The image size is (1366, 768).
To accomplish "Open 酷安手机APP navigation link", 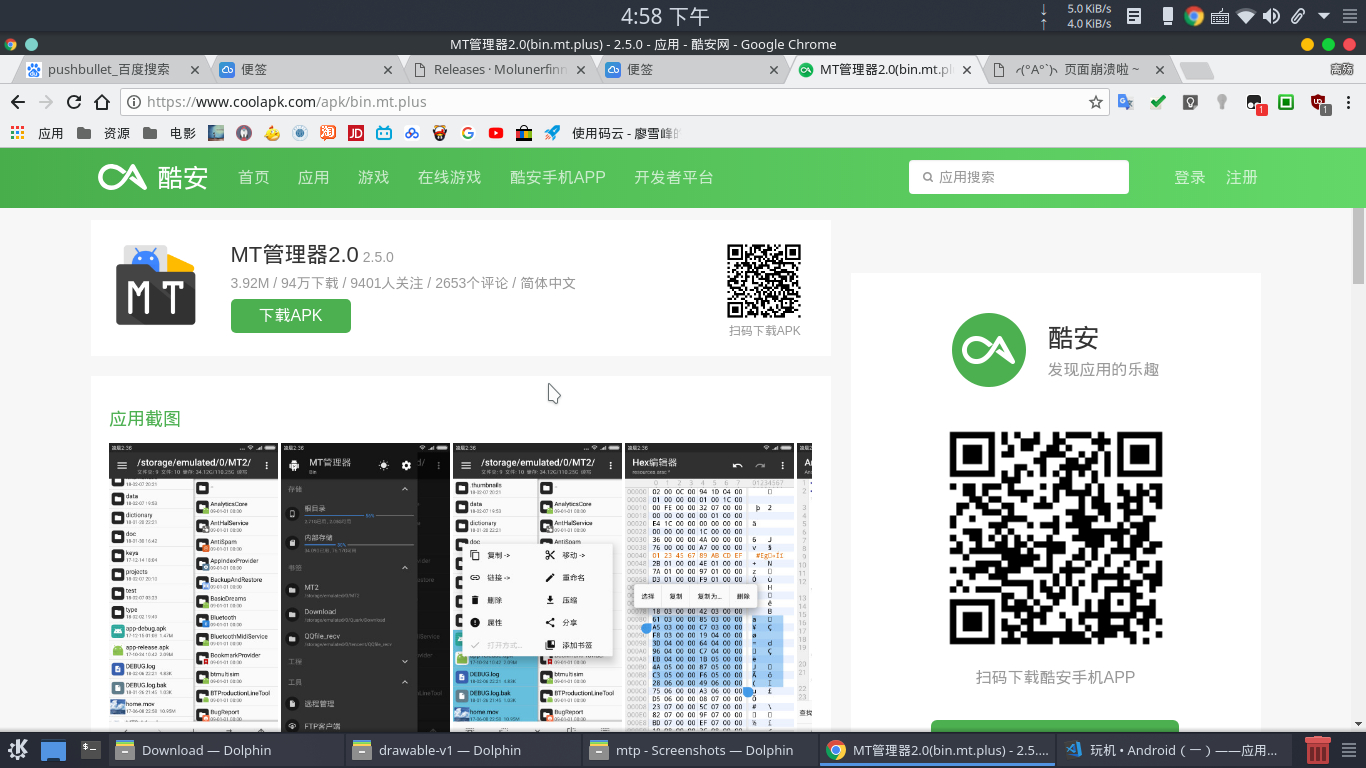I will 558,177.
